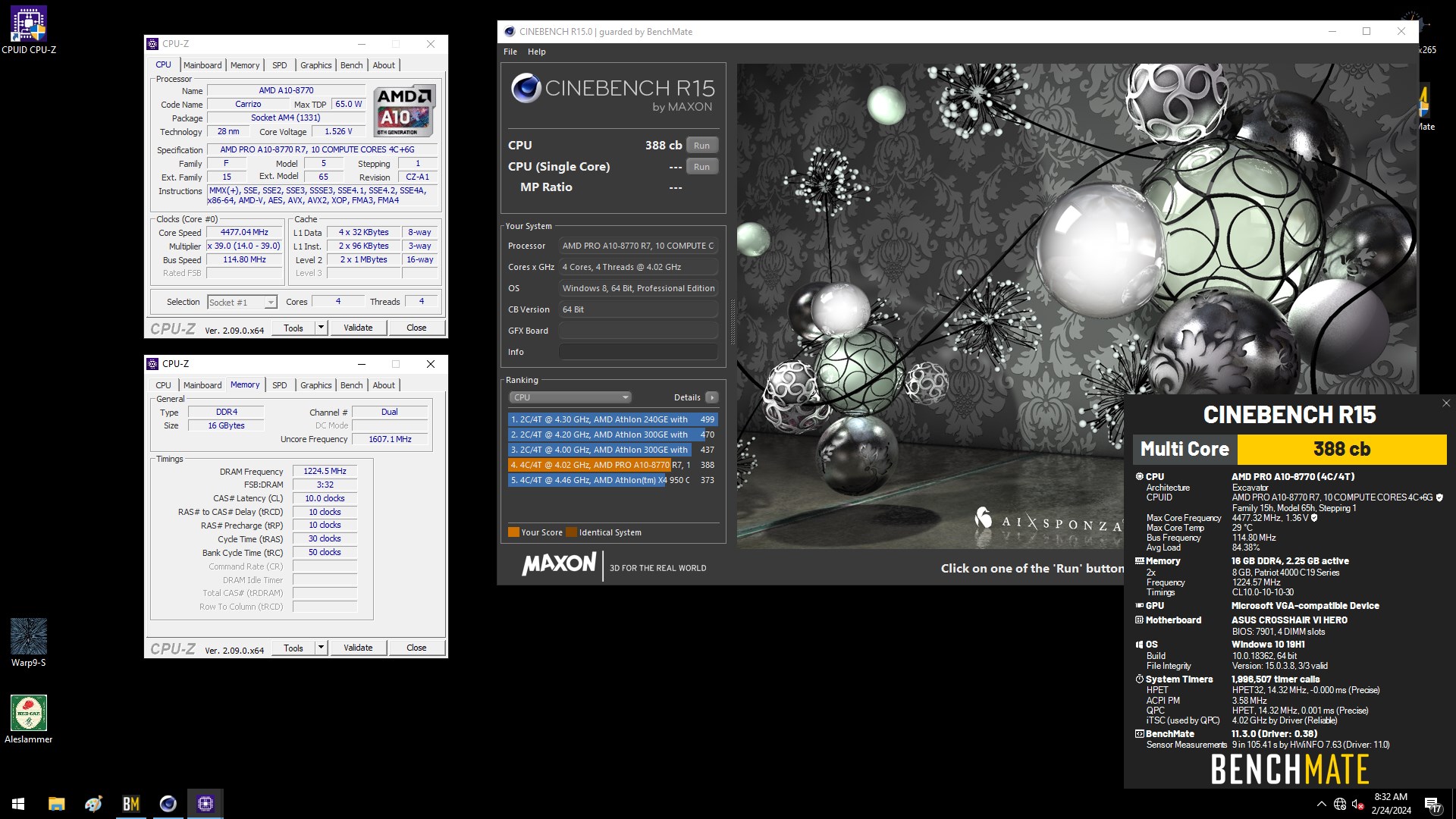This screenshot has width=1456, height=819.
Task: Click the Your Score orange legend swatch
Action: point(513,532)
